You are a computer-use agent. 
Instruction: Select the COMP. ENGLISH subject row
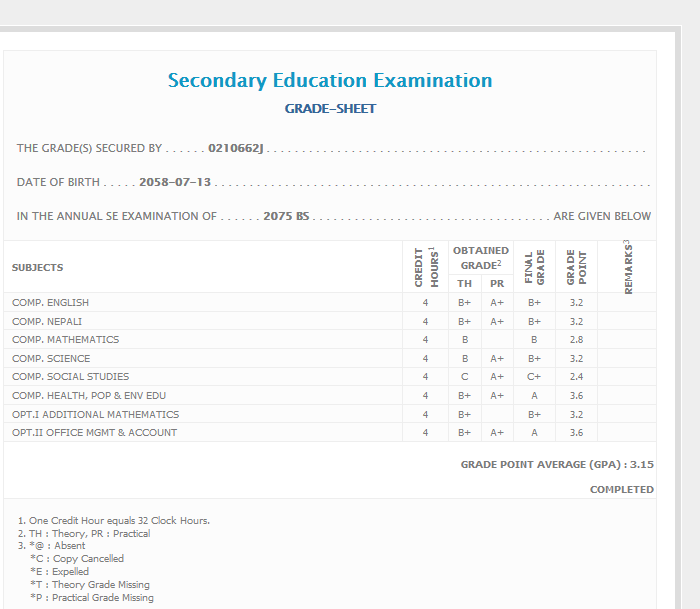(x=51, y=303)
